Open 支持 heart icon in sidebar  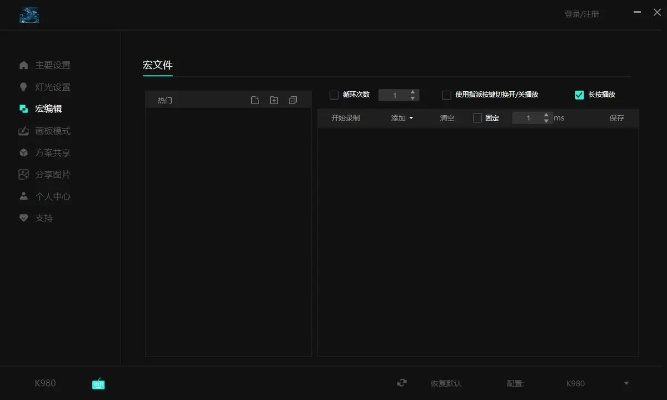coord(24,218)
